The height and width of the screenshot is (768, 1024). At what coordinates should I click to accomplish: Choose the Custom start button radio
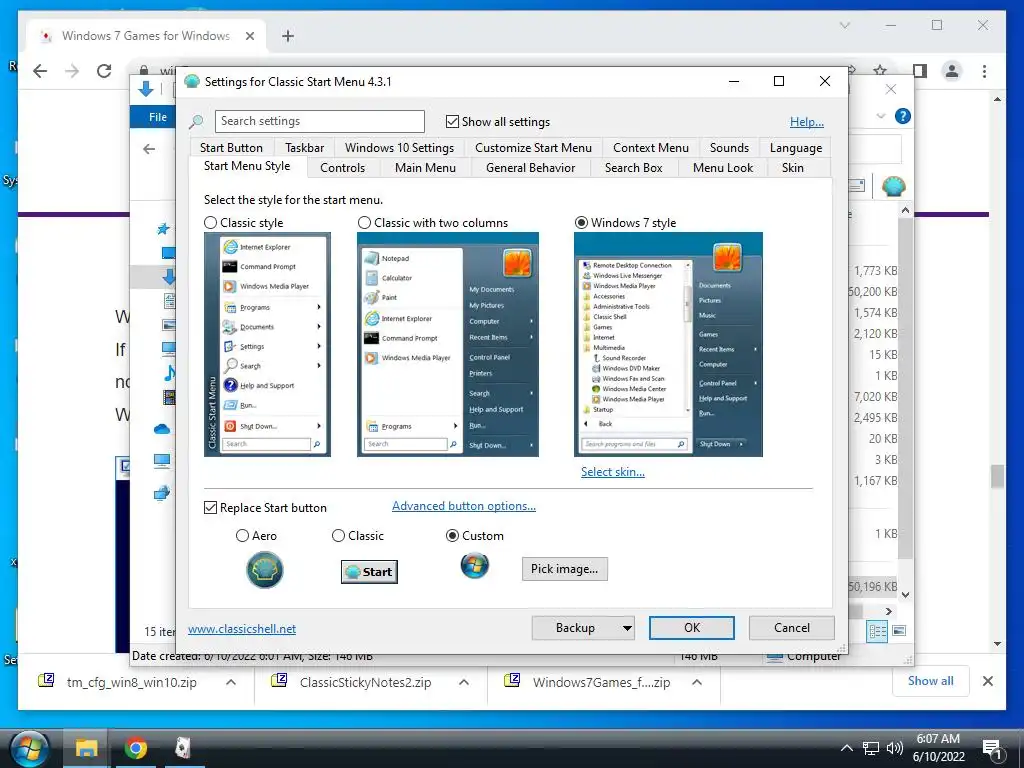452,536
